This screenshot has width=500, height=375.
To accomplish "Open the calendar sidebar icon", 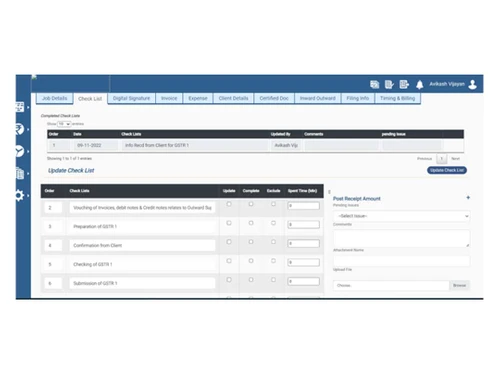I will click(20, 107).
